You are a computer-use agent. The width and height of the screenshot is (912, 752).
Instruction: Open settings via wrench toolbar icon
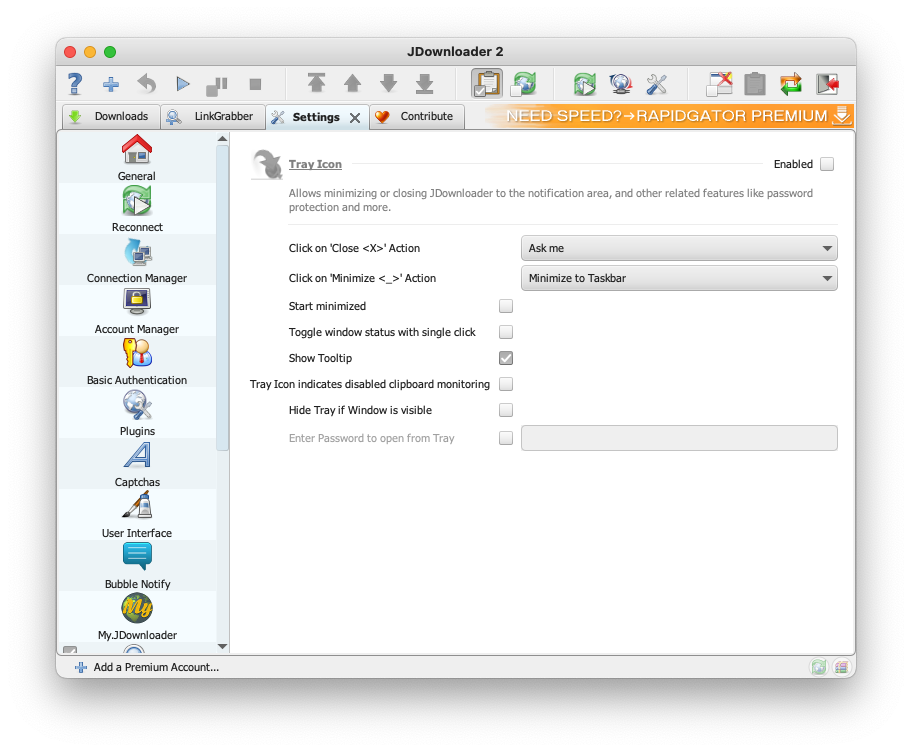click(657, 84)
